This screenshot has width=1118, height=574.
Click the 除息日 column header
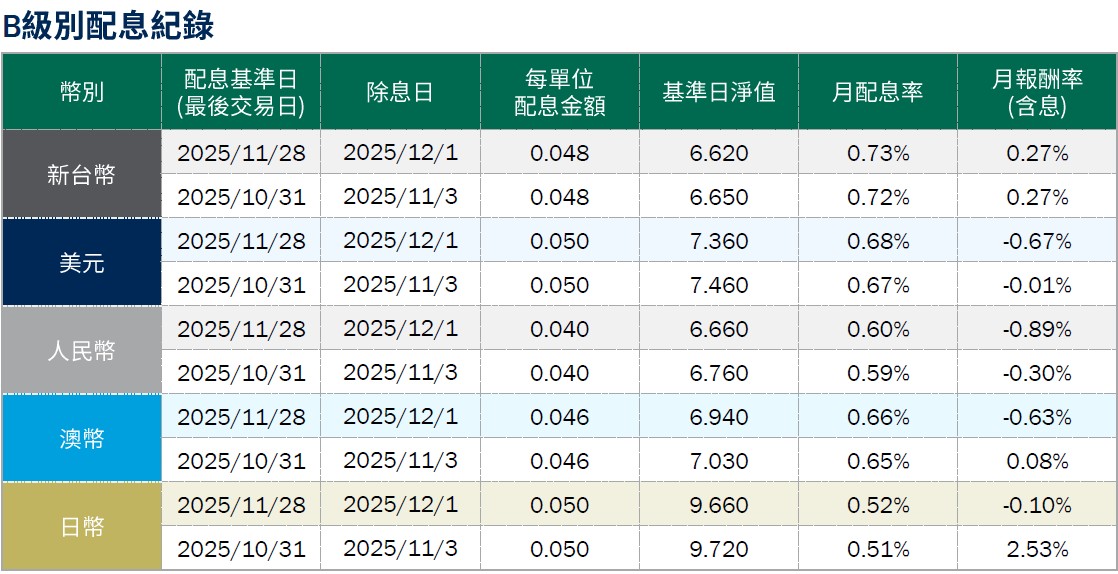[x=400, y=93]
